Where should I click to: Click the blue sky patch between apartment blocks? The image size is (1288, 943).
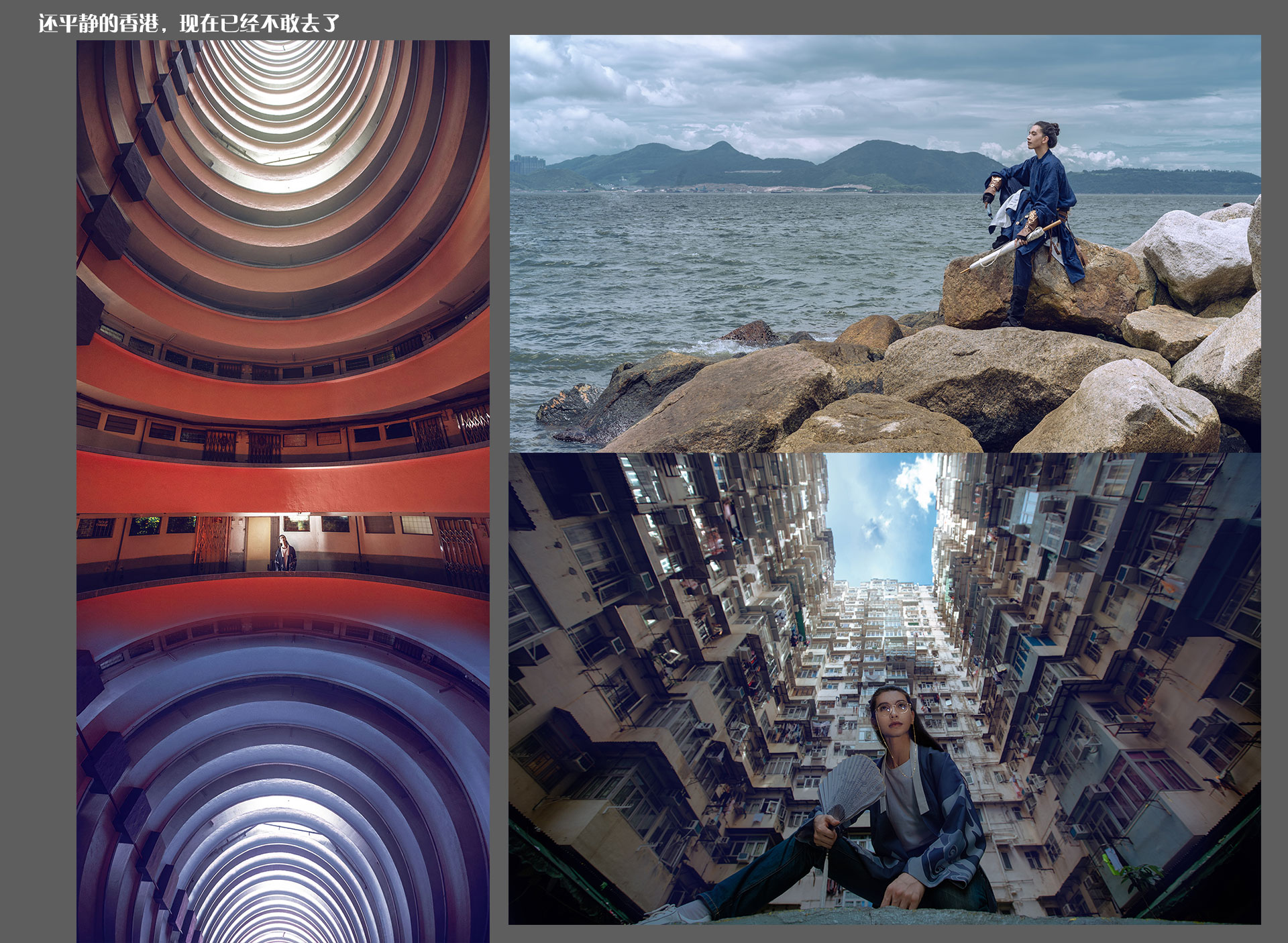pos(879,520)
